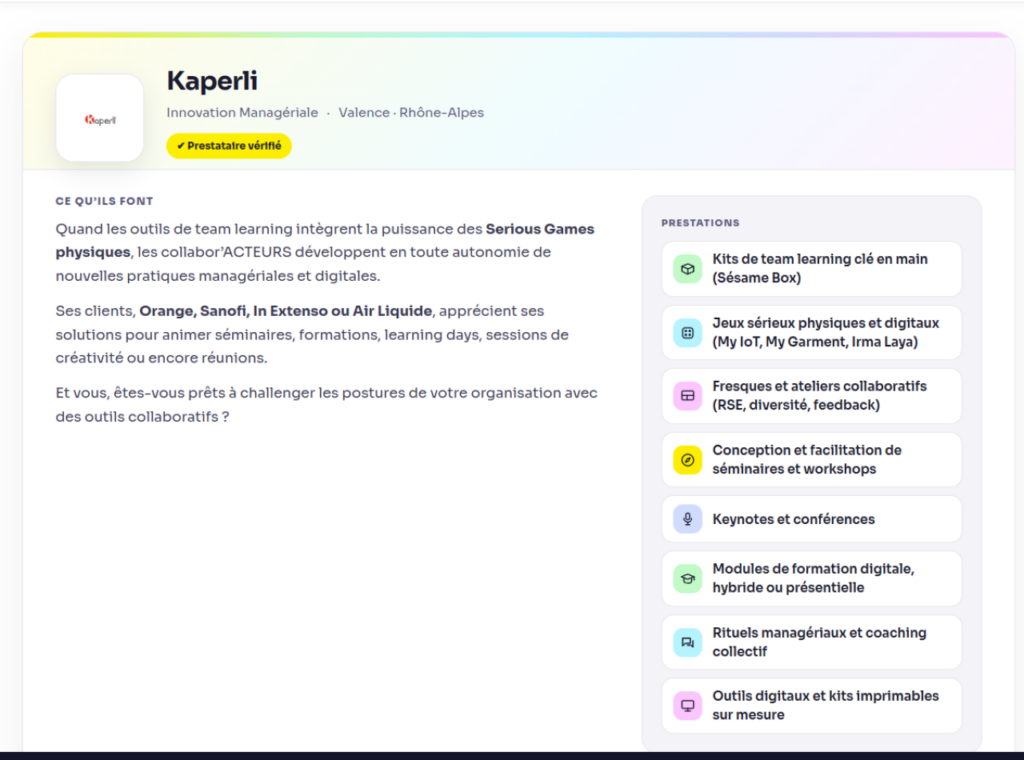The image size is (1024, 760).
Task: Click the monitor icon for Outils digitaux
Action: [687, 705]
